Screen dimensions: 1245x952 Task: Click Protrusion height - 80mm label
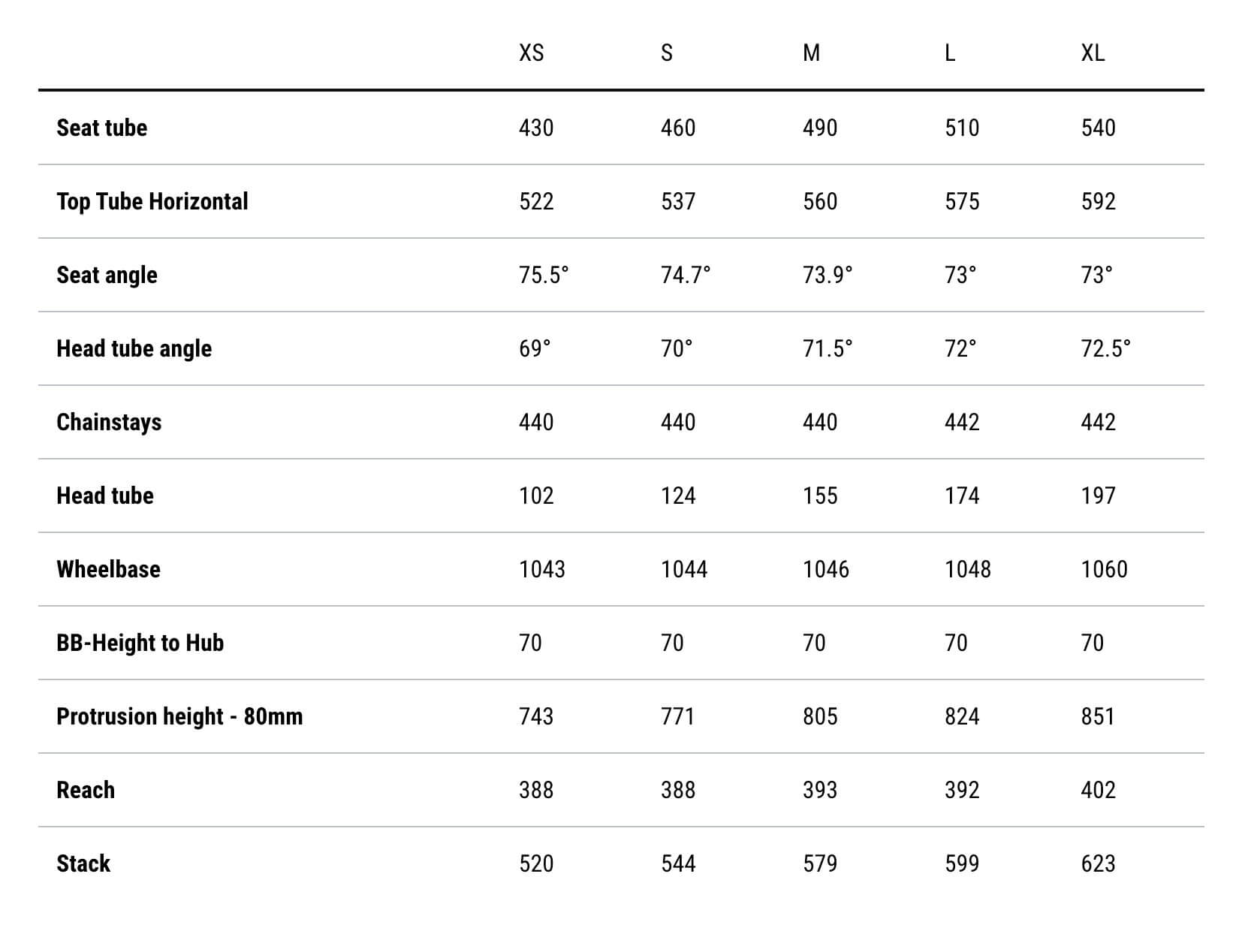pyautogui.click(x=179, y=717)
